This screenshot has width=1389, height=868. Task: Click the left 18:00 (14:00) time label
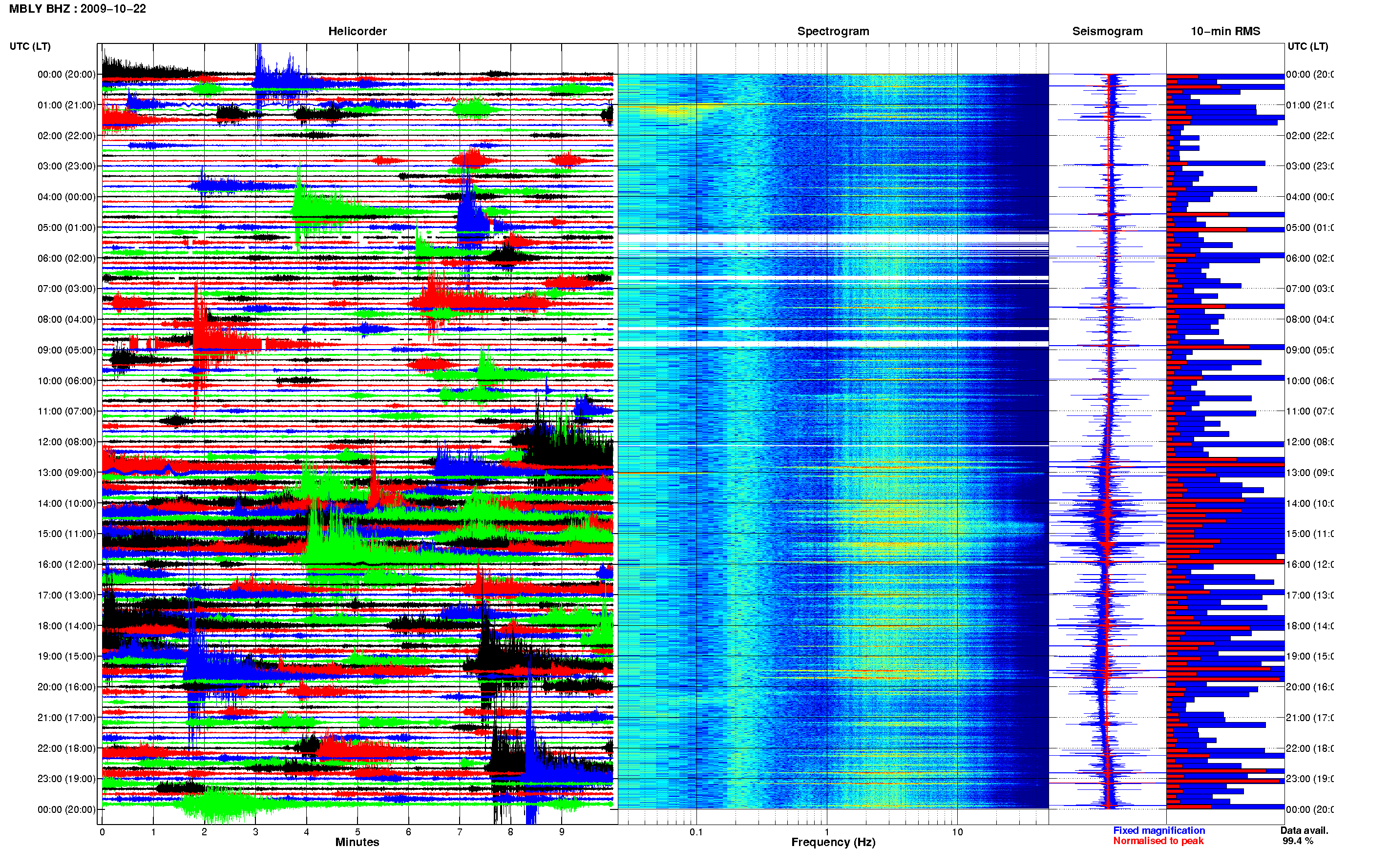66,626
